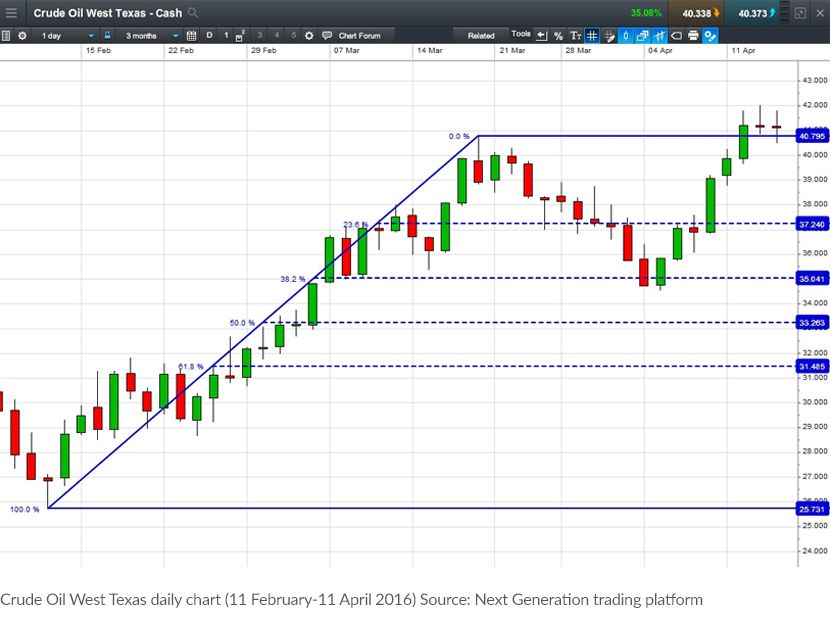Image resolution: width=830 pixels, height=618 pixels.
Task: Select the percentage tool icon
Action: coord(558,35)
